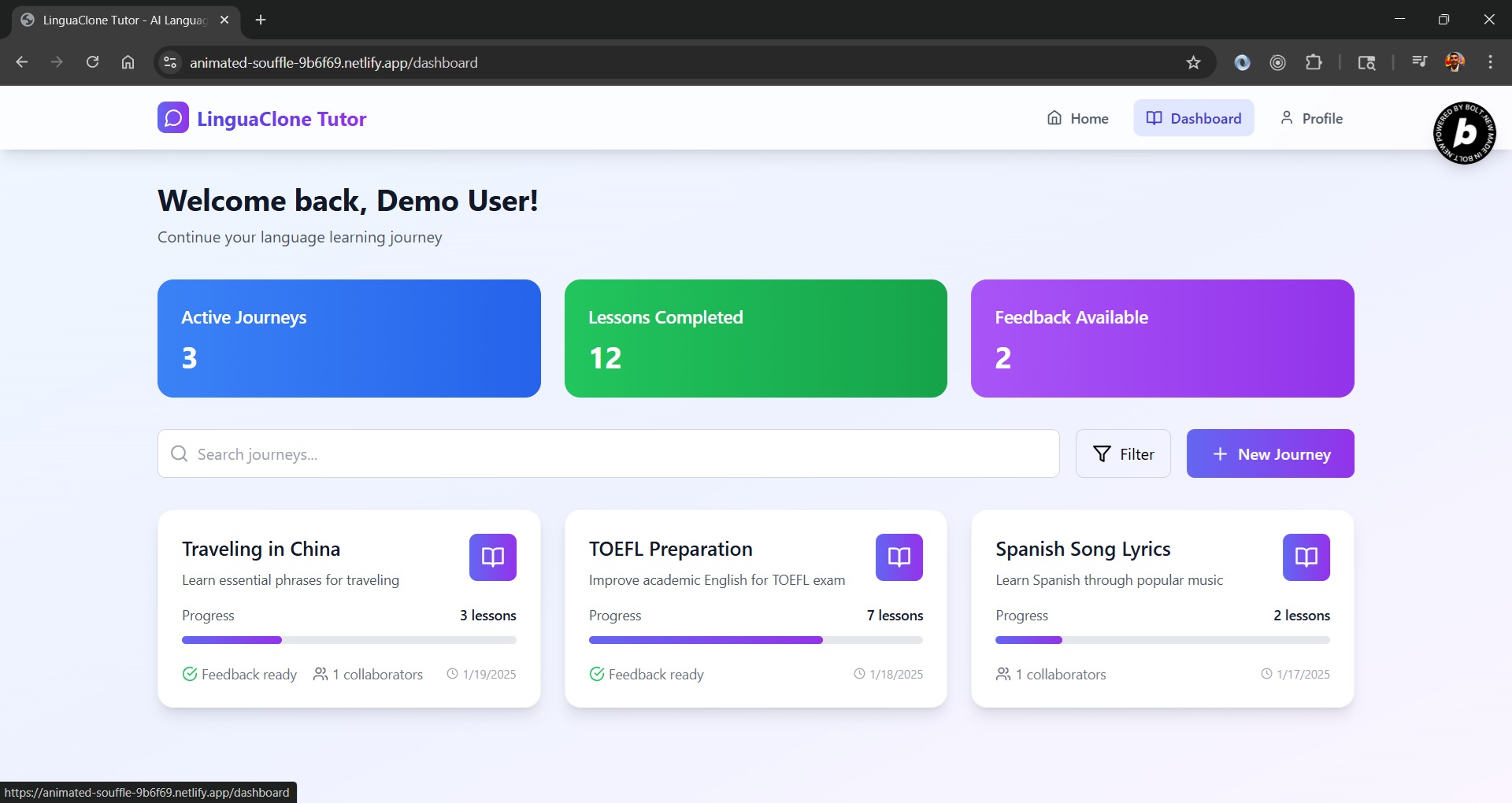This screenshot has height=803, width=1512.
Task: Open the book icon on TOEFL Preparation card
Action: point(899,557)
